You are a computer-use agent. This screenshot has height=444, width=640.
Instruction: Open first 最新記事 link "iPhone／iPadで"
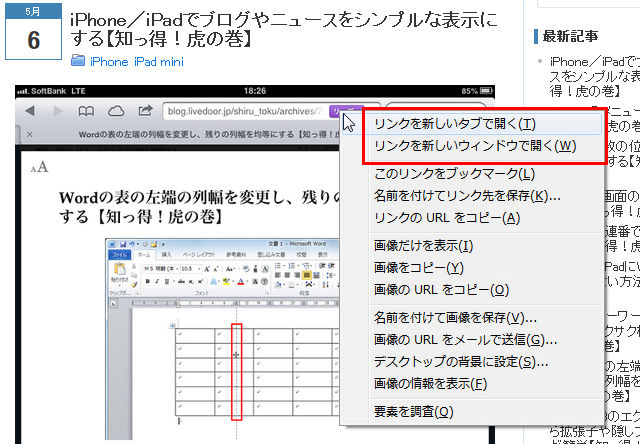coord(595,76)
